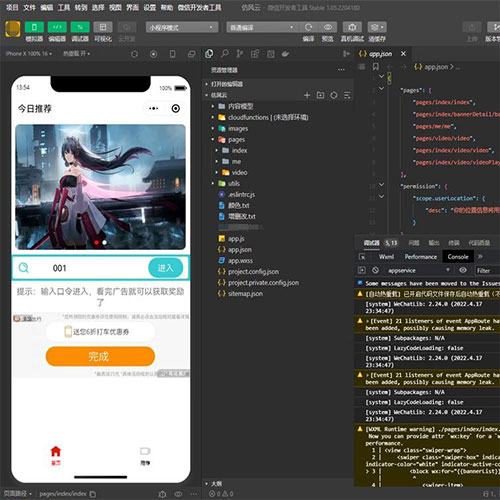500x500 pixels.
Task: Detach the simulator into a separate window
Action: [x=192, y=54]
